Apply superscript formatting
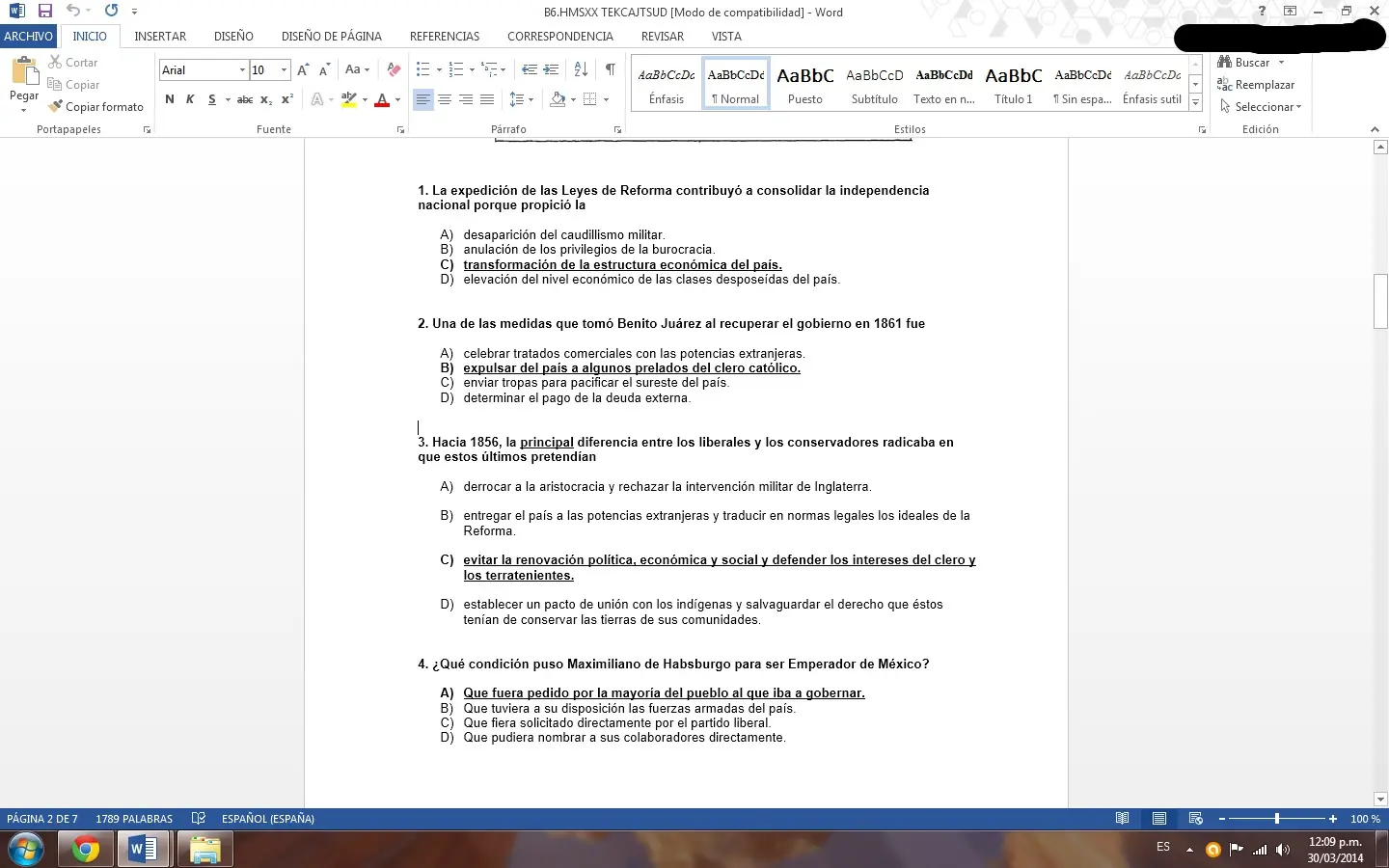 (x=287, y=99)
